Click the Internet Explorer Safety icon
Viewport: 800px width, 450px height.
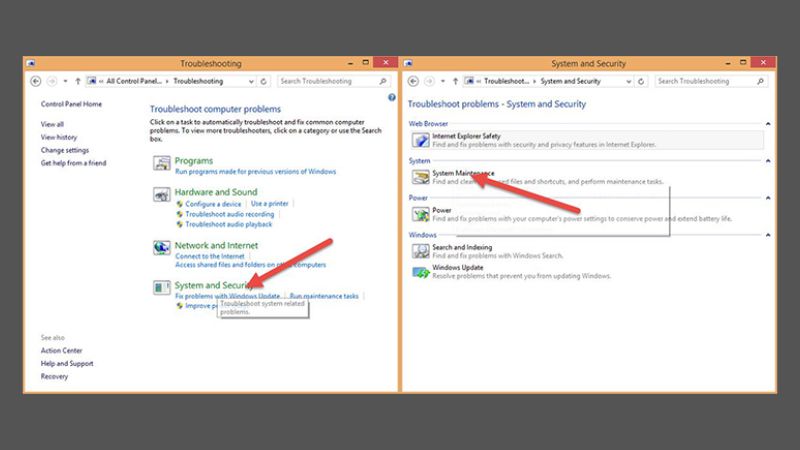pyautogui.click(x=421, y=140)
